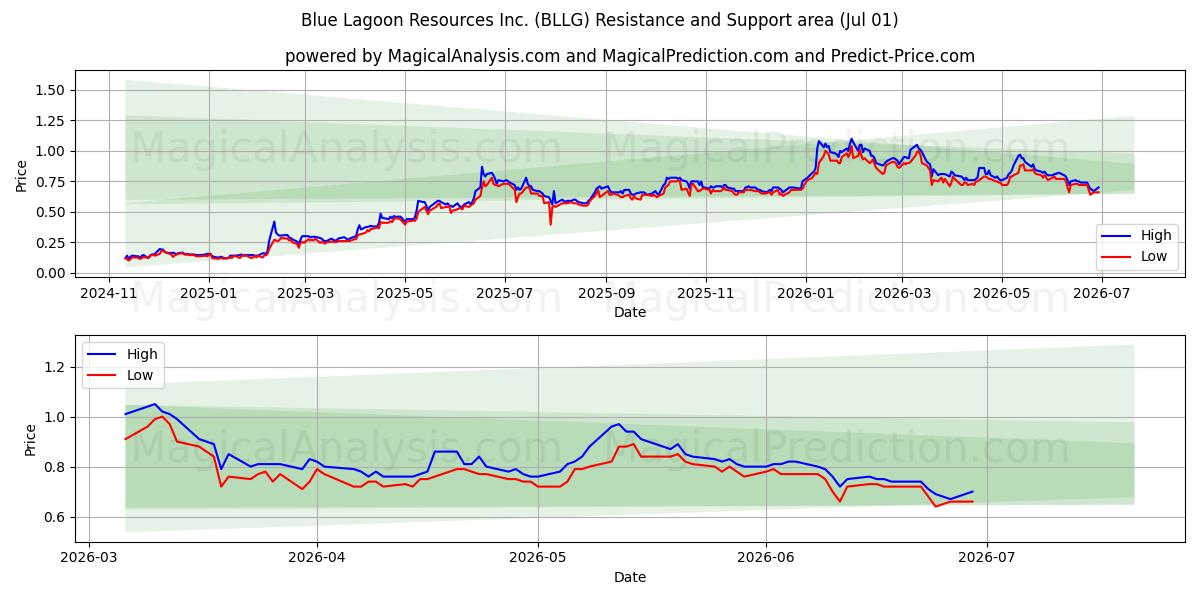Viewport: 1200px width, 600px height.
Task: Click the bottom chart y-axis value '1.0'
Action: 57,417
